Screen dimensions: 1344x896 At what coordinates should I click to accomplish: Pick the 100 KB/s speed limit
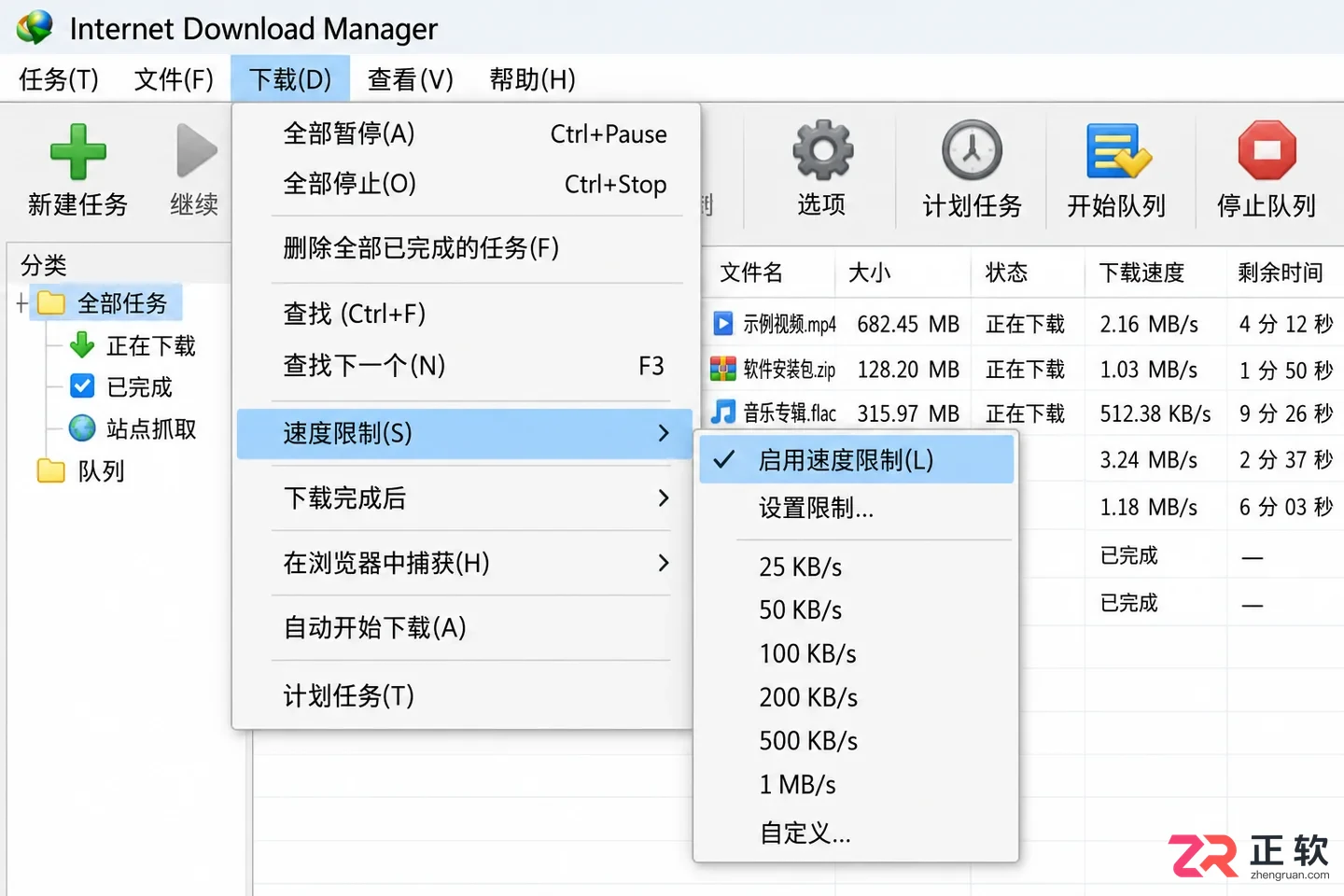click(856, 653)
